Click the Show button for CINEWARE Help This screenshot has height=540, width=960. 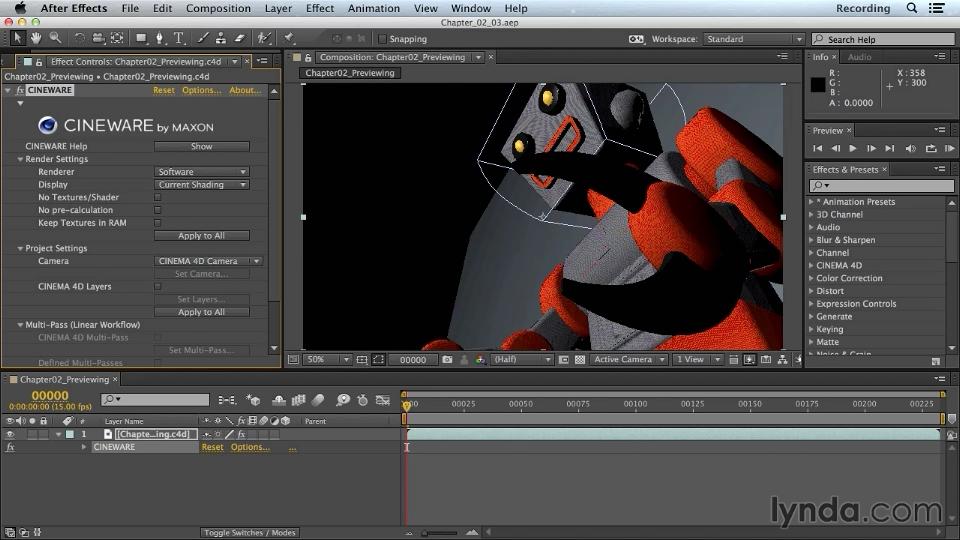point(201,146)
